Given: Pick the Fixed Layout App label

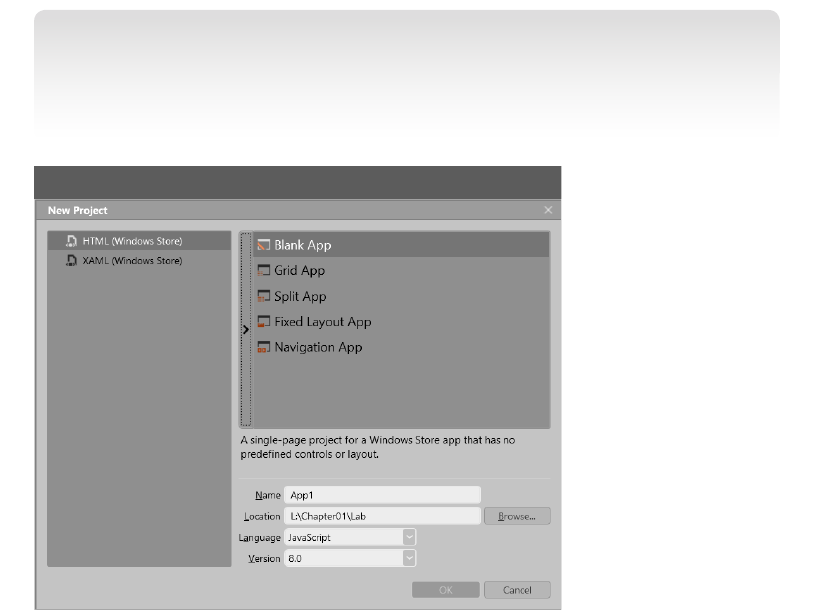Looking at the screenshot, I should click(x=323, y=322).
